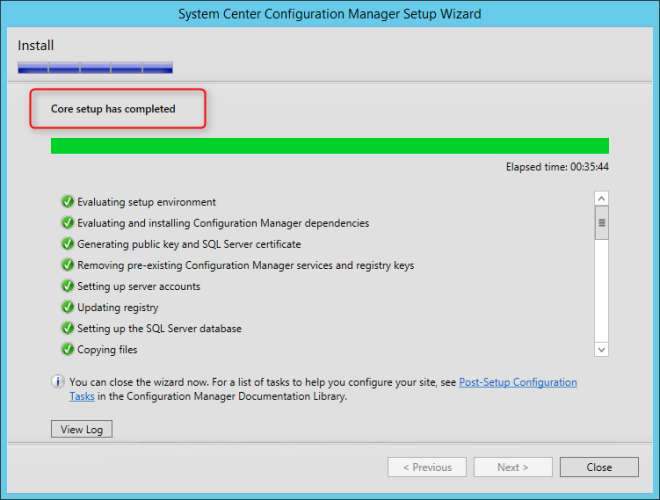Viewport: 660px width, 500px height.
Task: Click the information icon near the closing note
Action: (x=59, y=382)
